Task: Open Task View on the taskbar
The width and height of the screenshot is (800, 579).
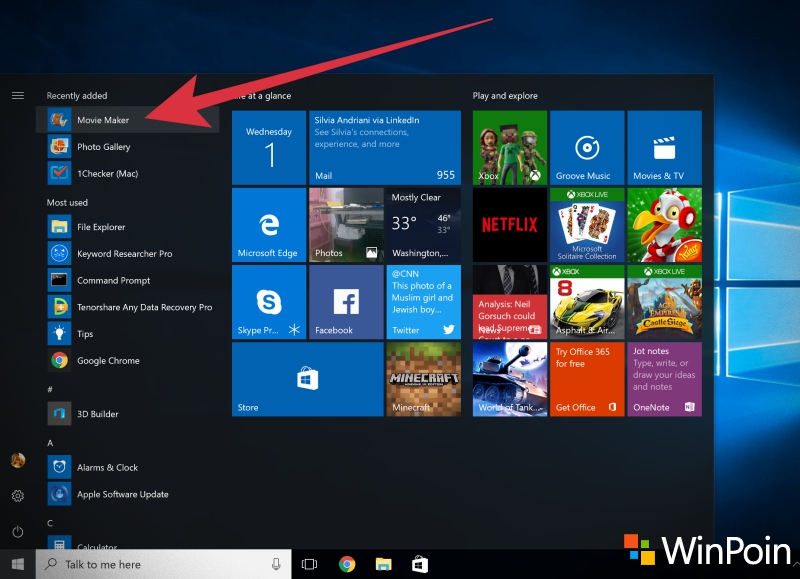Action: tap(309, 564)
